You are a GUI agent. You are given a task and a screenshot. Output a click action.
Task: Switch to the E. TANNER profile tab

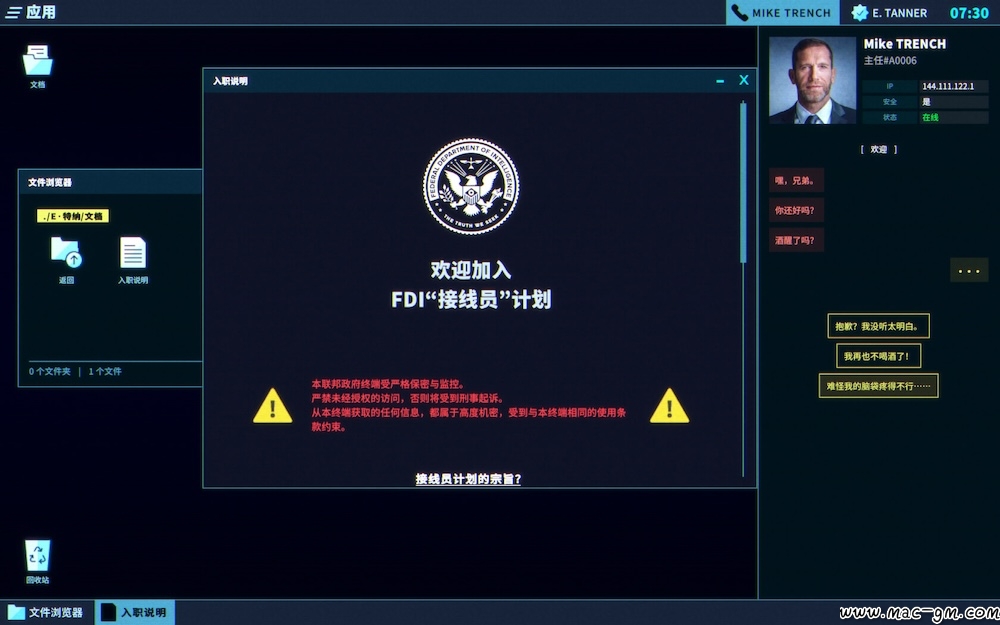coord(890,13)
